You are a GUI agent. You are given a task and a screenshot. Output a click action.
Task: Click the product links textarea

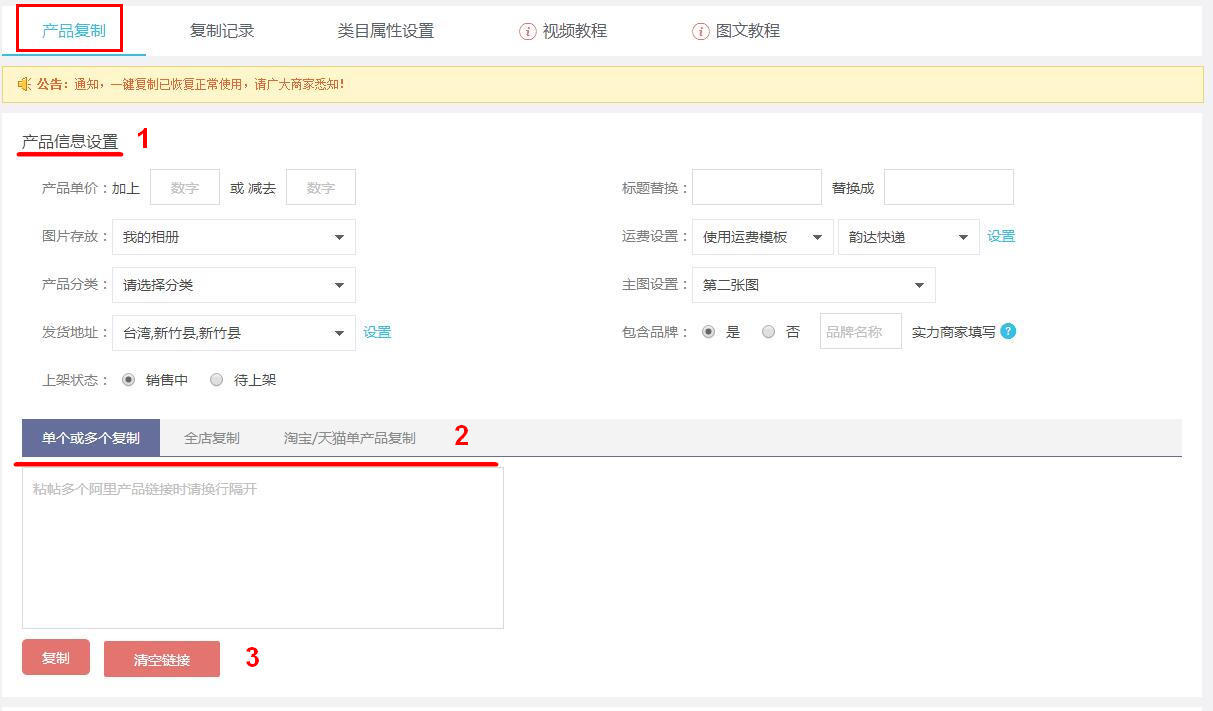pyautogui.click(x=263, y=548)
